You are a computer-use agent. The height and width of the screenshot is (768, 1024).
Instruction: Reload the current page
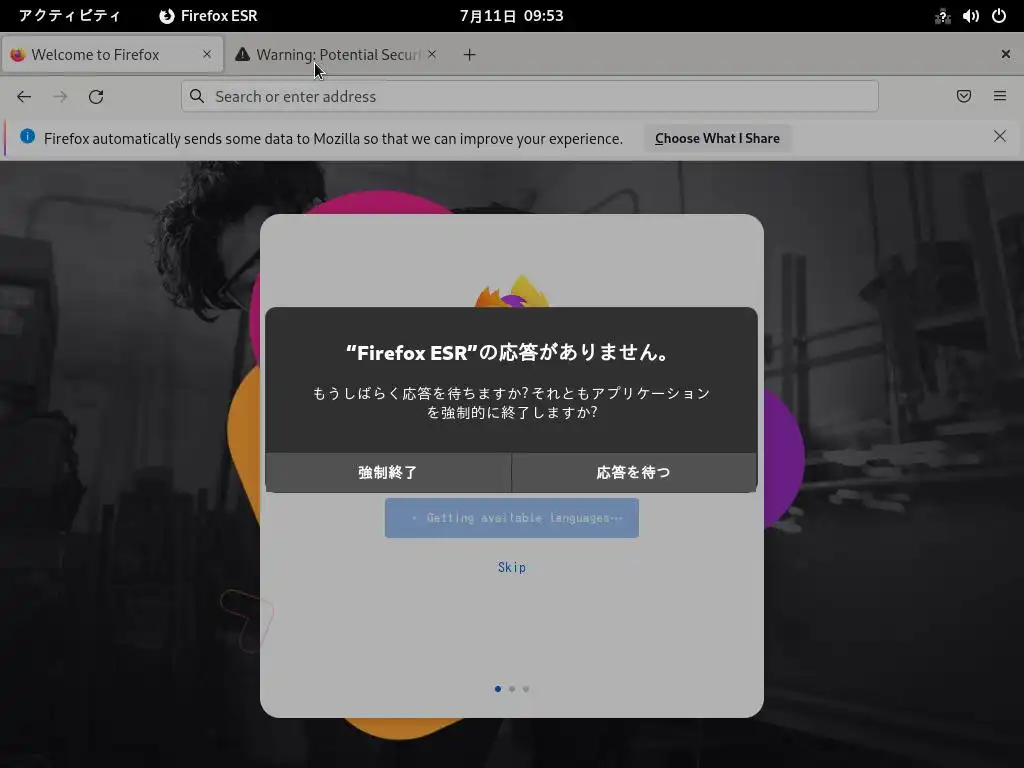(96, 97)
